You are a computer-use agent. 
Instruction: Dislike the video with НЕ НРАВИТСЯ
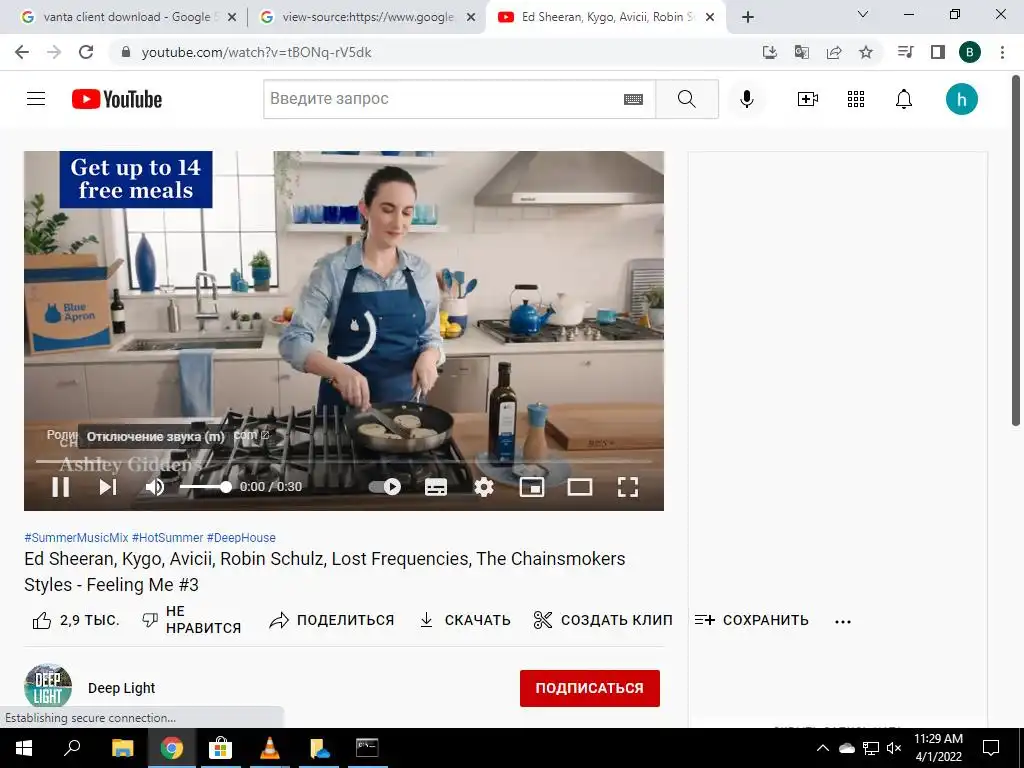(x=191, y=620)
